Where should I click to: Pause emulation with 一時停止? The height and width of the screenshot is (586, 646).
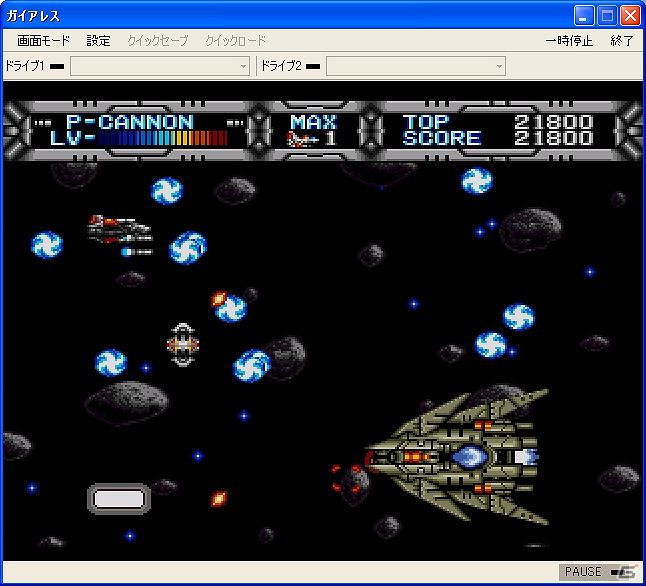tap(569, 40)
